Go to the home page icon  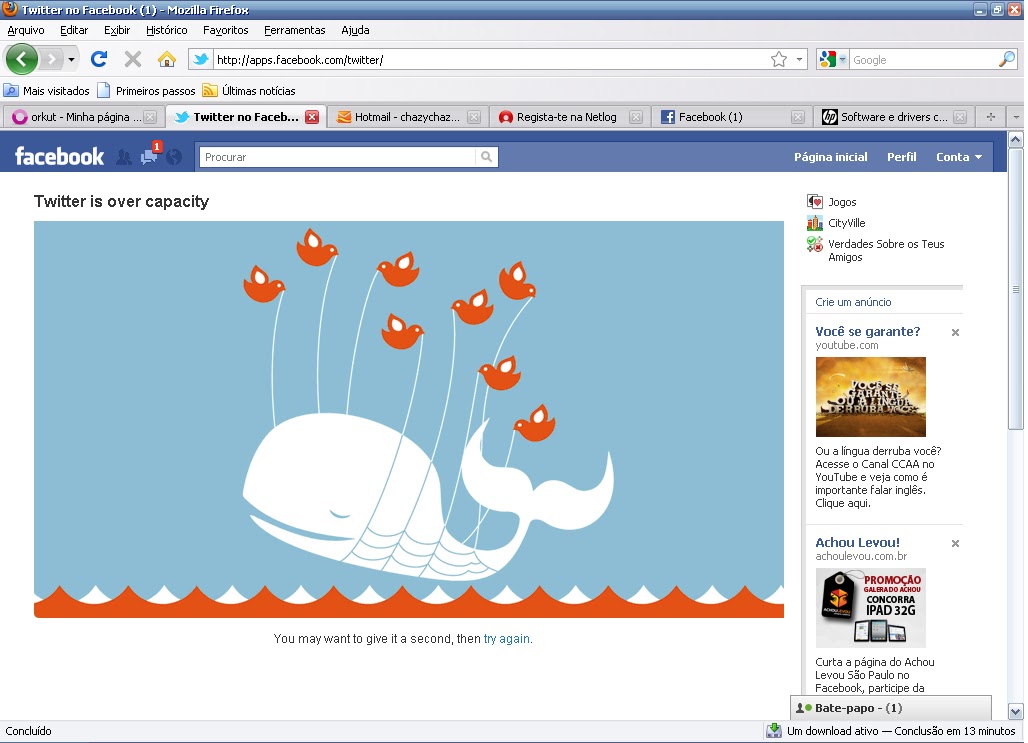[167, 60]
